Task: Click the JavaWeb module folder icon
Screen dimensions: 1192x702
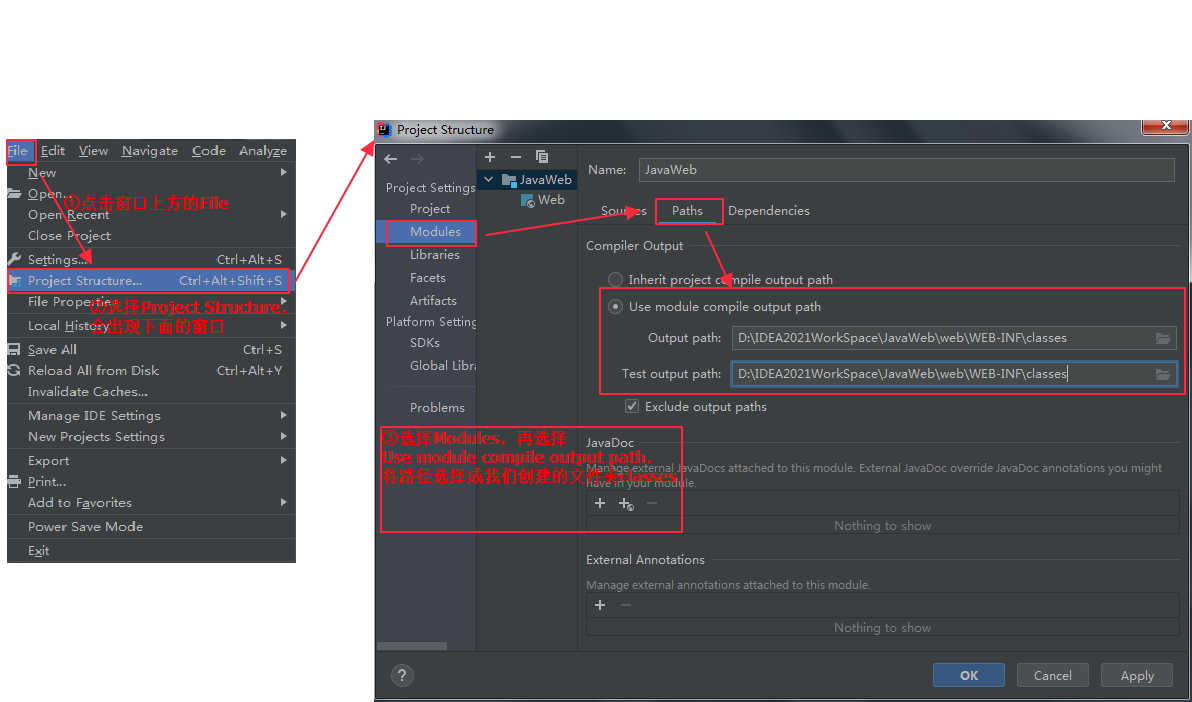Action: click(x=509, y=179)
